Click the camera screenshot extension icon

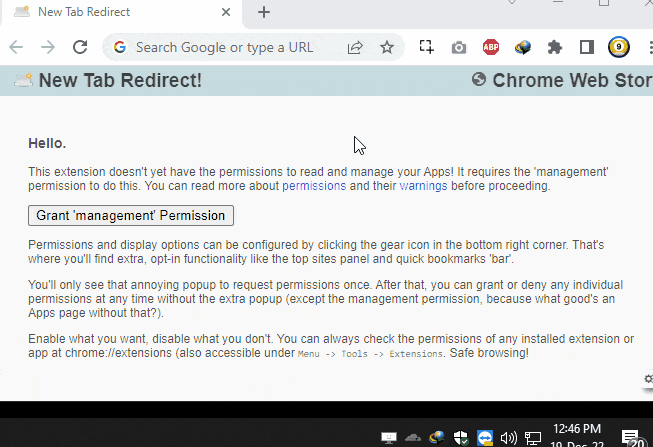(x=459, y=47)
